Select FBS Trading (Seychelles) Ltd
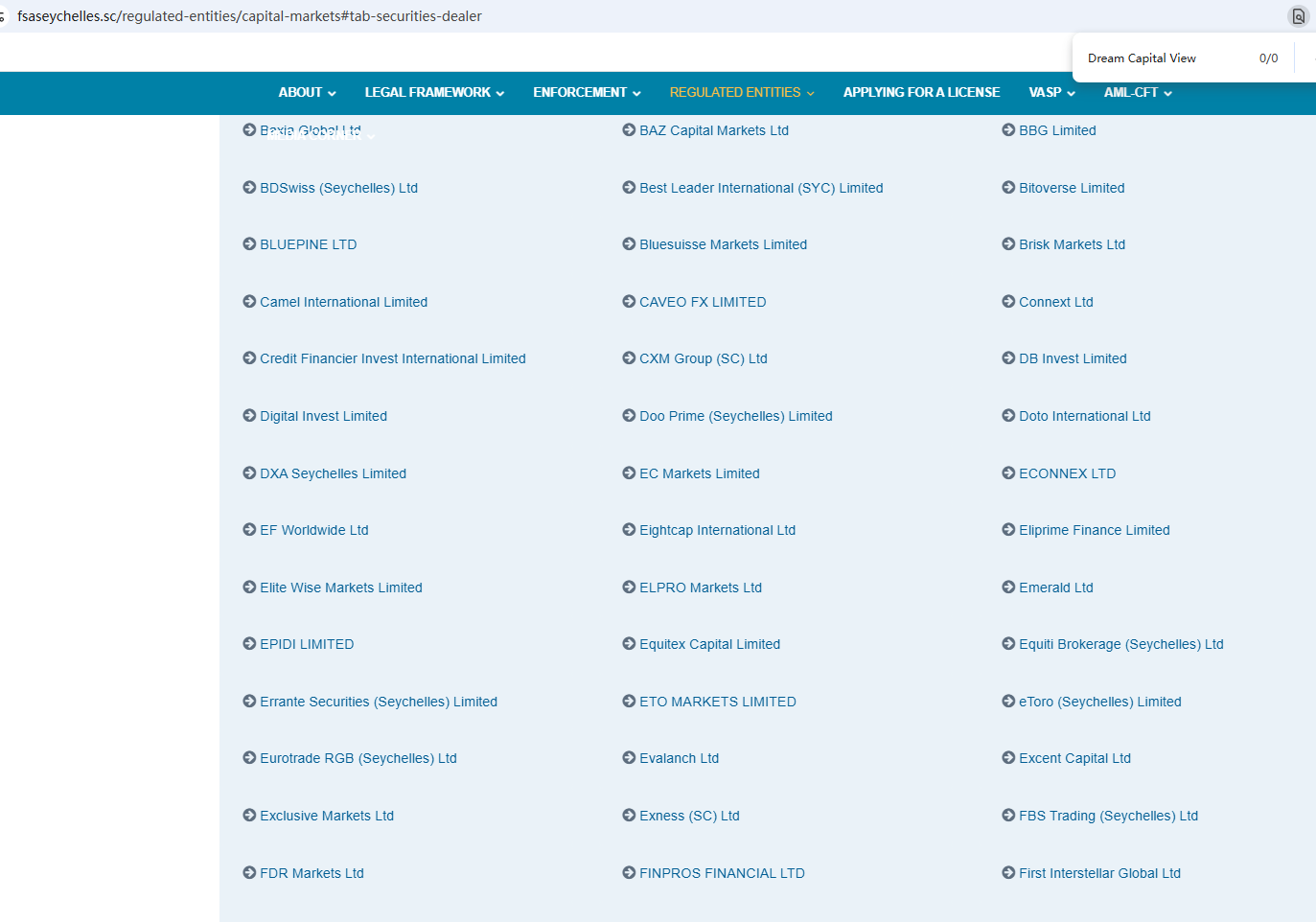The width and height of the screenshot is (1316, 922). pos(1108,816)
